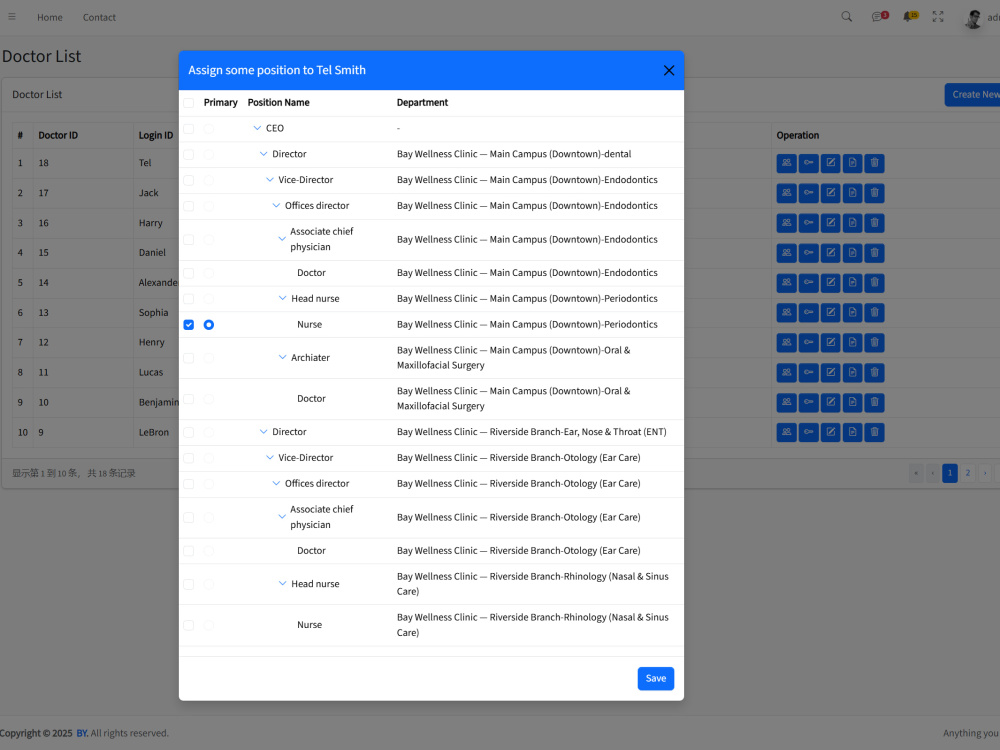Screen dimensions: 1000x750
Task: Uncheck the Nurse Periodontics checkbox
Action: tap(189, 325)
